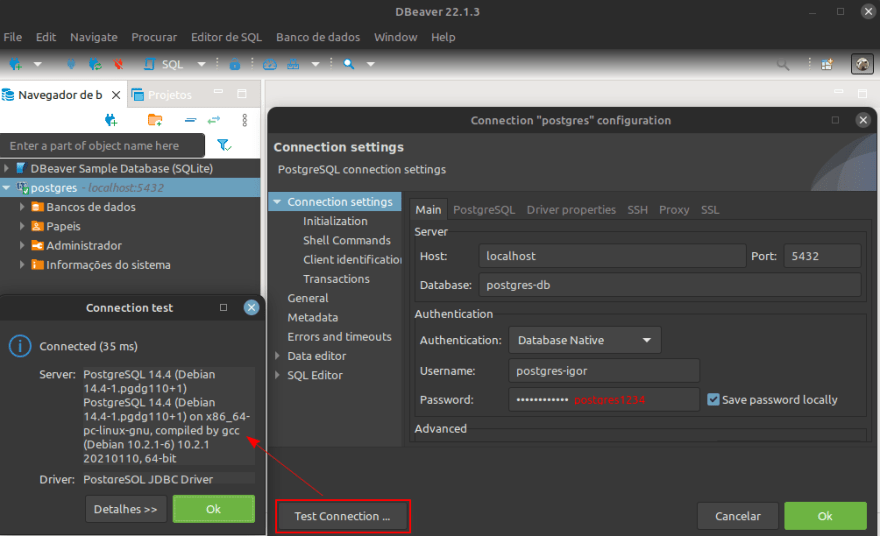This screenshot has height=536, width=880.
Task: Expand Papeis folder
Action: [22, 226]
